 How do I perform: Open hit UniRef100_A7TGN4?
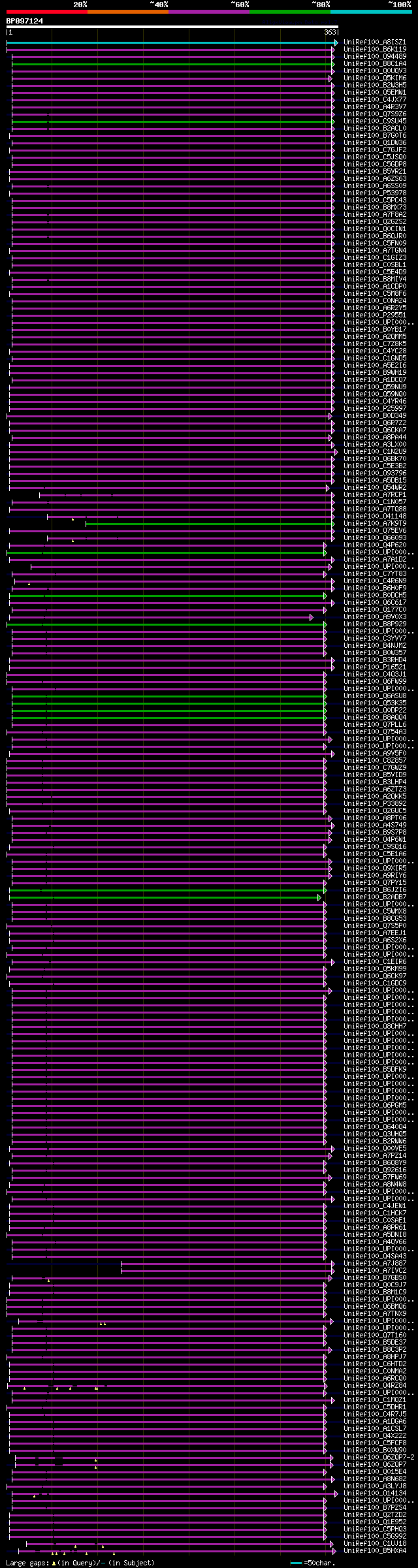375,251
